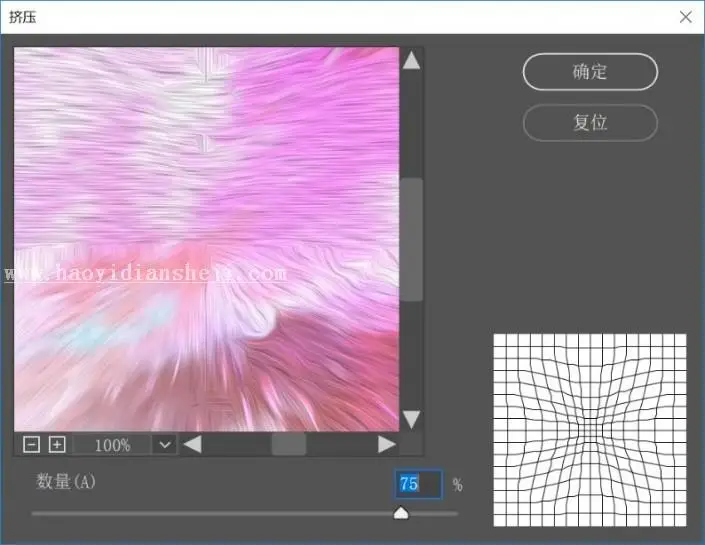Viewport: 705px width, 545px height.
Task: Click preview scroll left arrow
Action: (192, 445)
